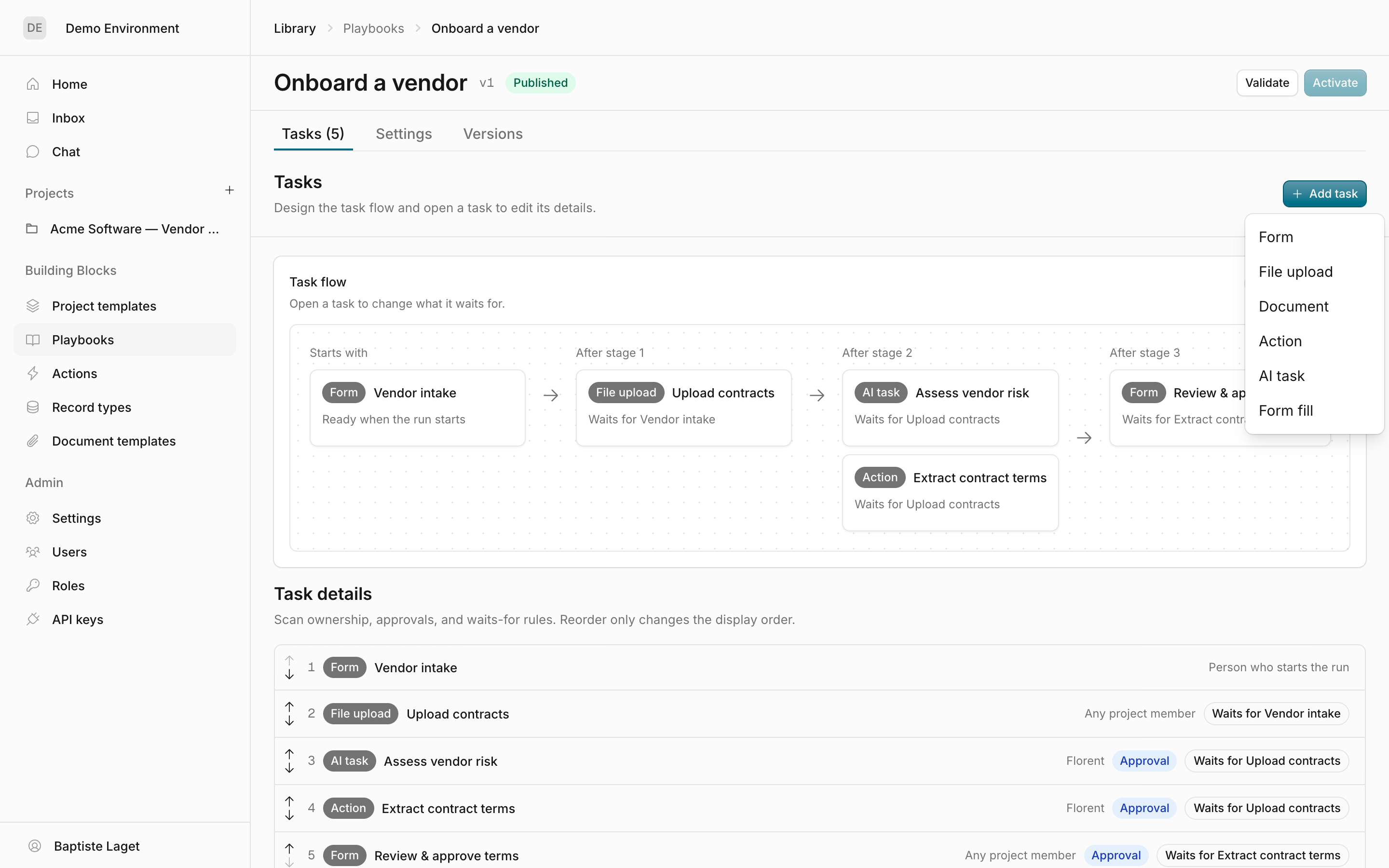
Task: Click the Activate button
Action: pyautogui.click(x=1335, y=82)
